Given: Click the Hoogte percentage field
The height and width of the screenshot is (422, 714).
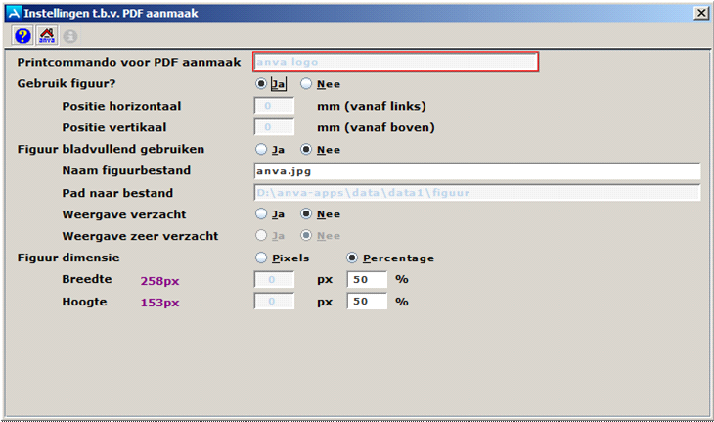Looking at the screenshot, I should tap(366, 301).
